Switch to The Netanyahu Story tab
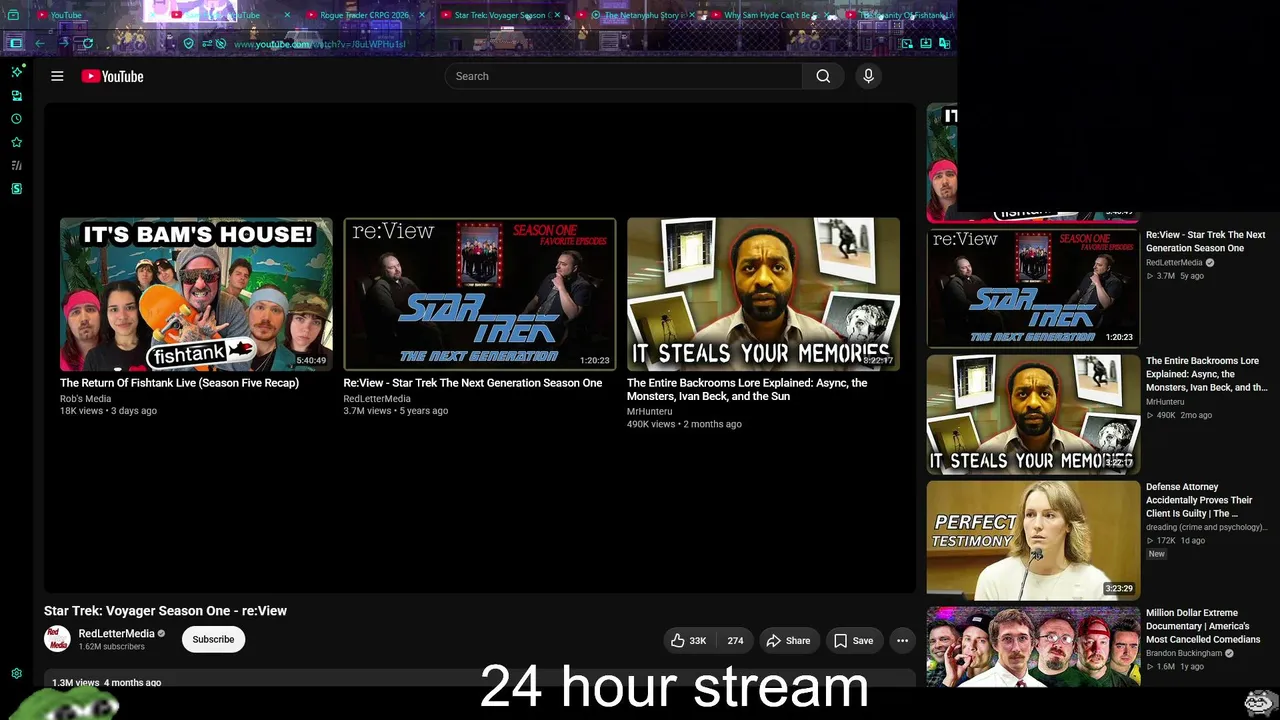 (x=636, y=15)
